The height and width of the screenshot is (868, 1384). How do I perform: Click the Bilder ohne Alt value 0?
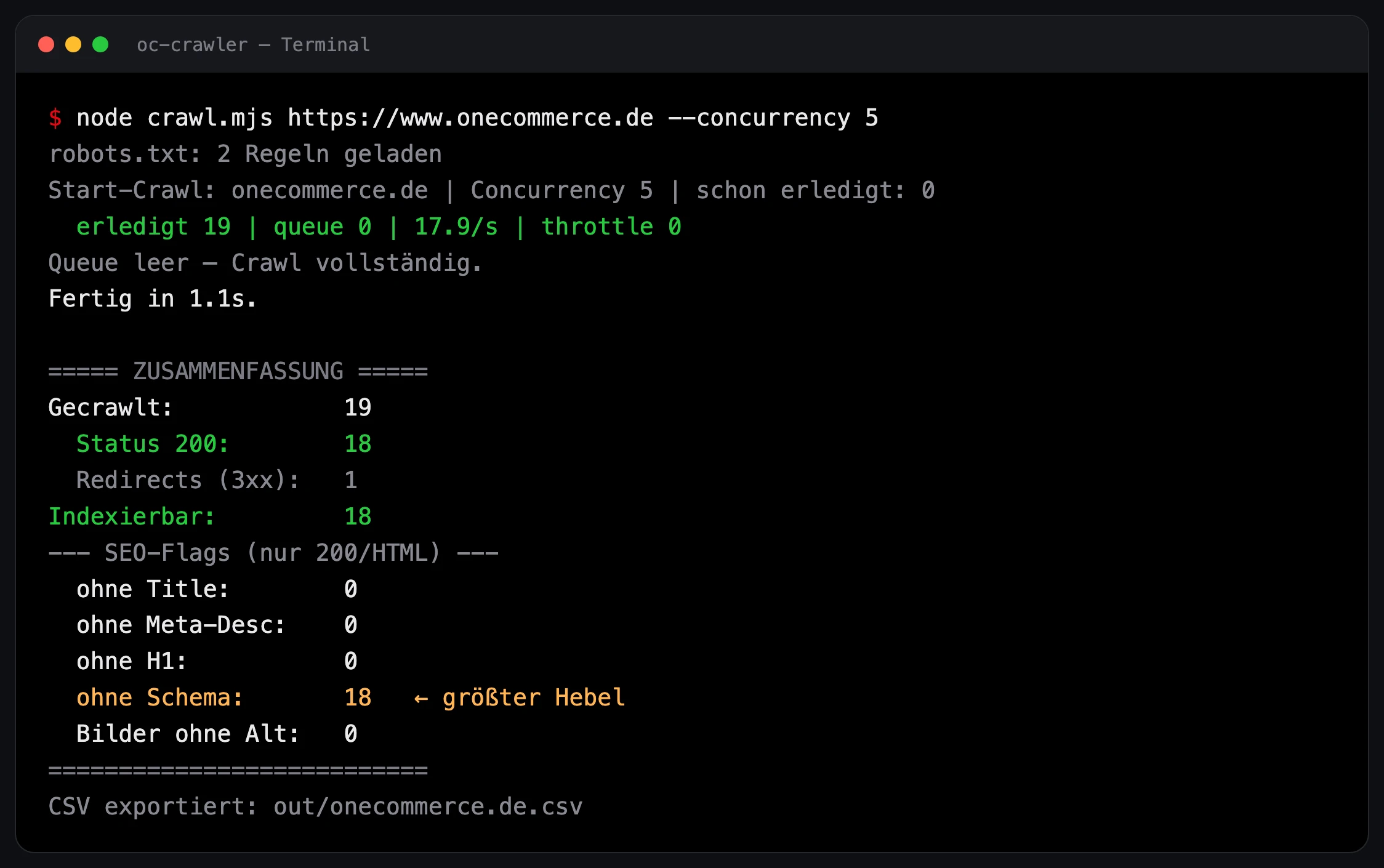tap(351, 734)
